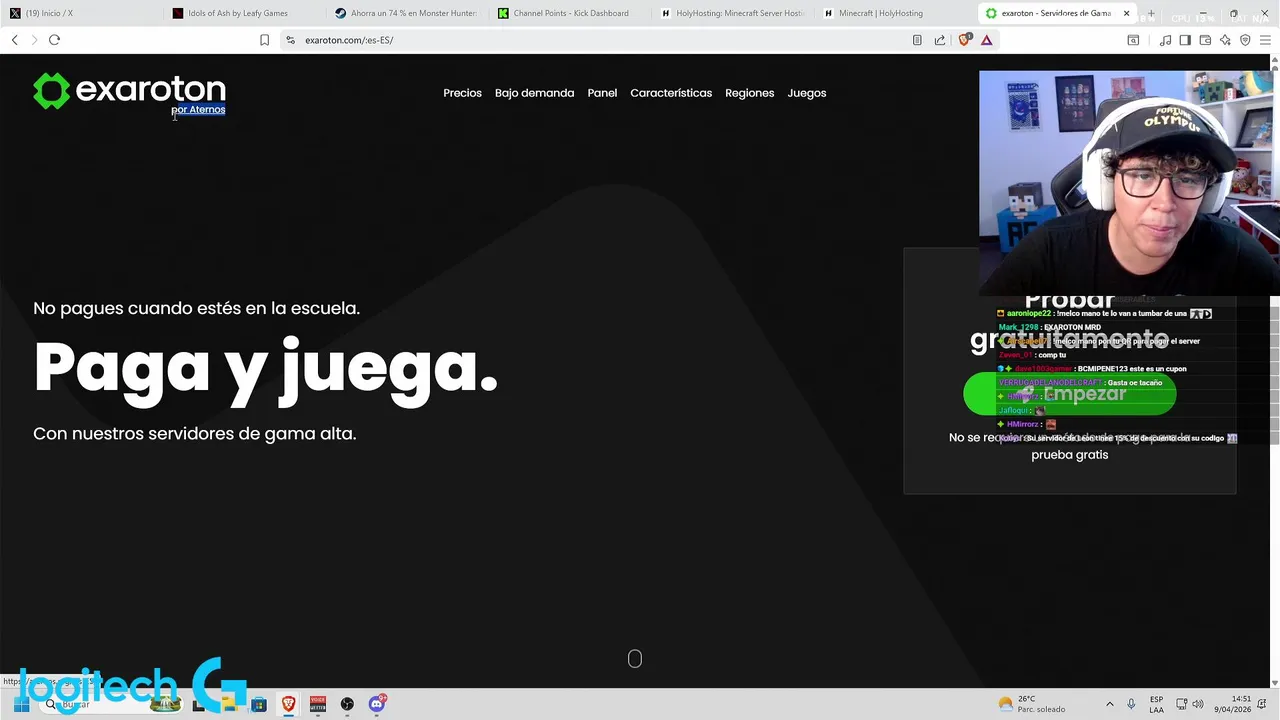
Task: Click the green Empezar button
Action: click(x=1069, y=394)
